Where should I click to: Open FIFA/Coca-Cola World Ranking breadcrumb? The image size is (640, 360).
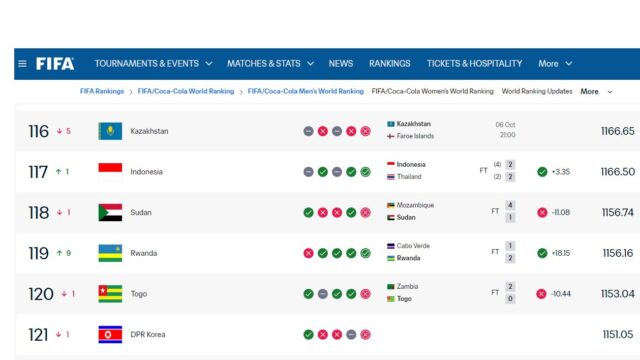click(x=186, y=91)
